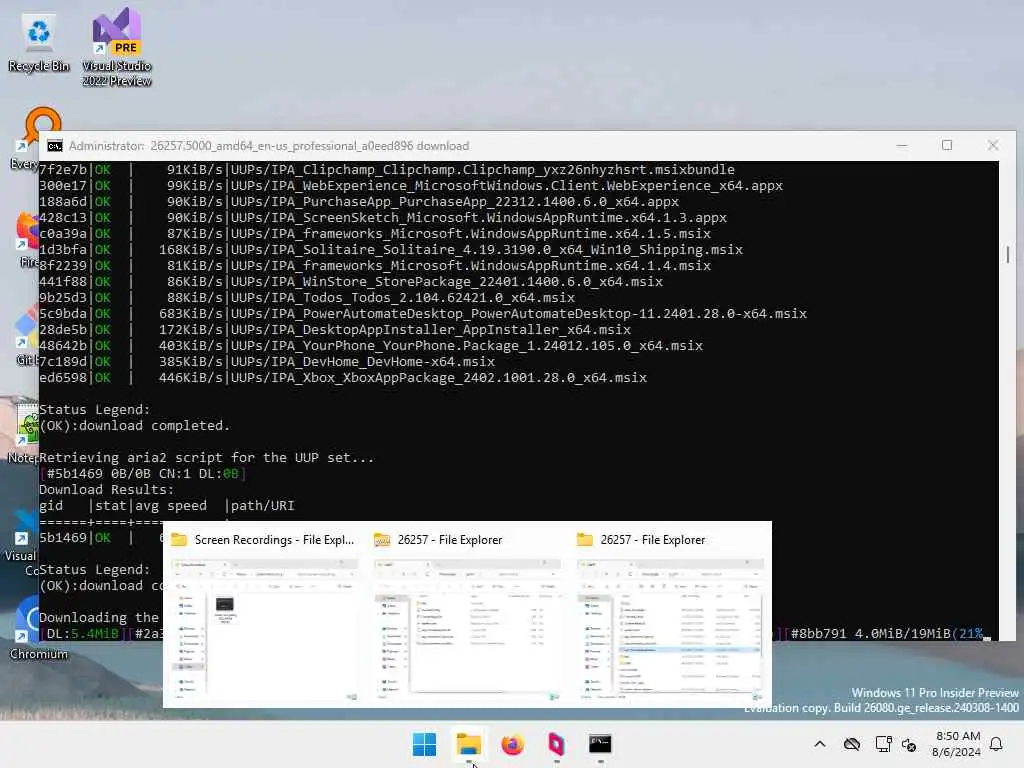The width and height of the screenshot is (1024, 768).
Task: Click the Administrator window title text
Action: click(x=269, y=146)
